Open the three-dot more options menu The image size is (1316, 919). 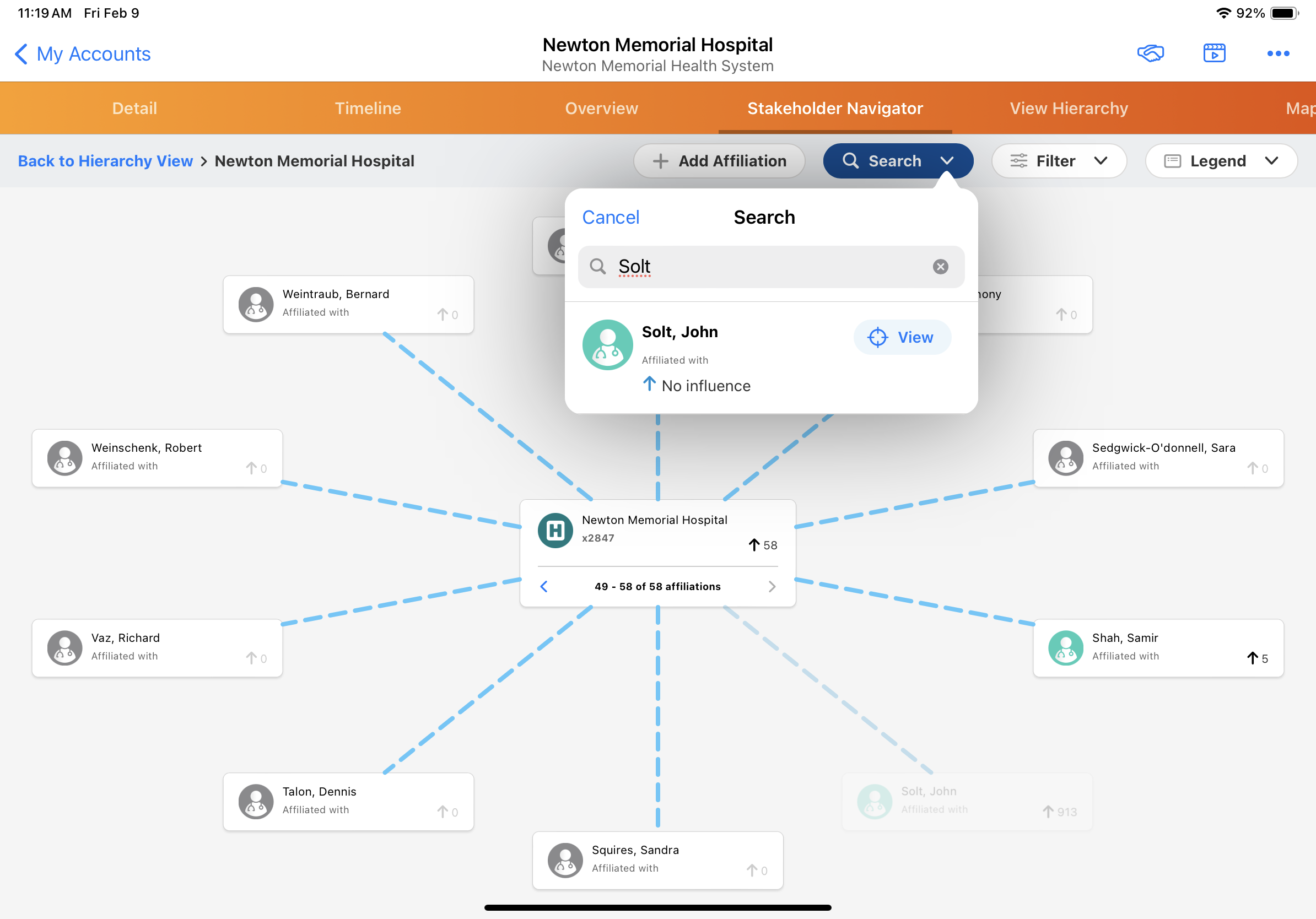tap(1277, 53)
